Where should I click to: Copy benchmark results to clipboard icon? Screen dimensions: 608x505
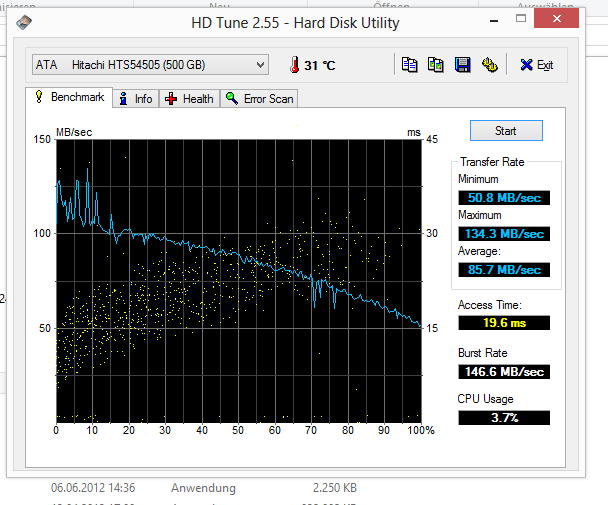click(x=409, y=65)
